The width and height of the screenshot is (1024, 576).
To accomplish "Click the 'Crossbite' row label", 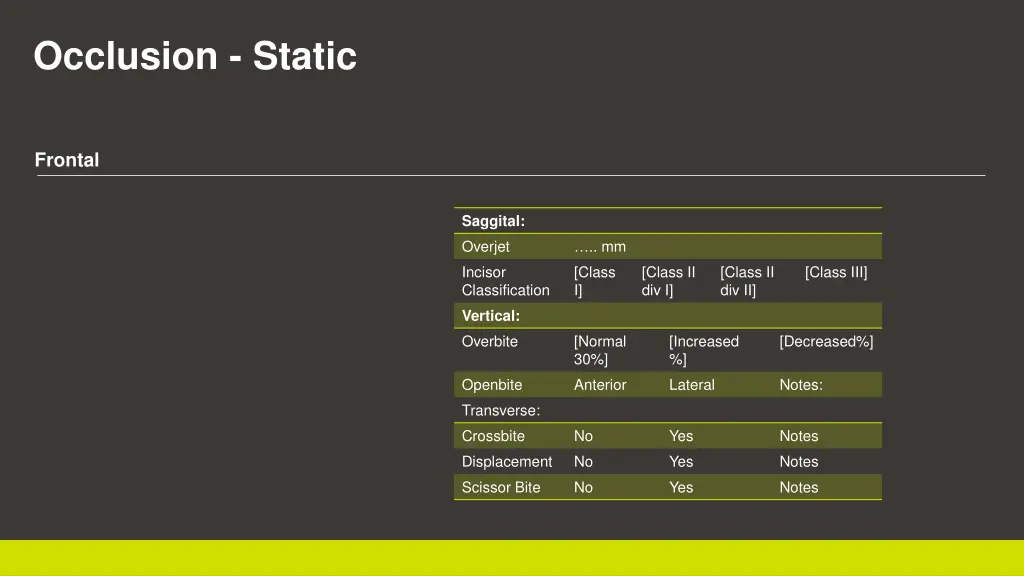I will tap(493, 436).
